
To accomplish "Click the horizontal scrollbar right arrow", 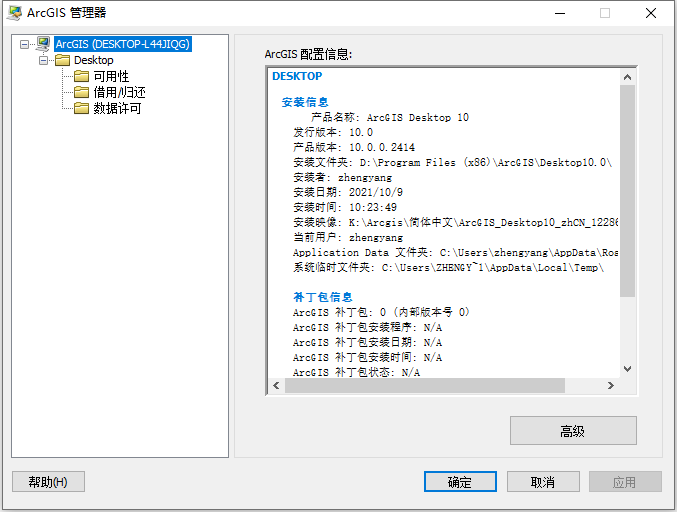I will coord(611,386).
